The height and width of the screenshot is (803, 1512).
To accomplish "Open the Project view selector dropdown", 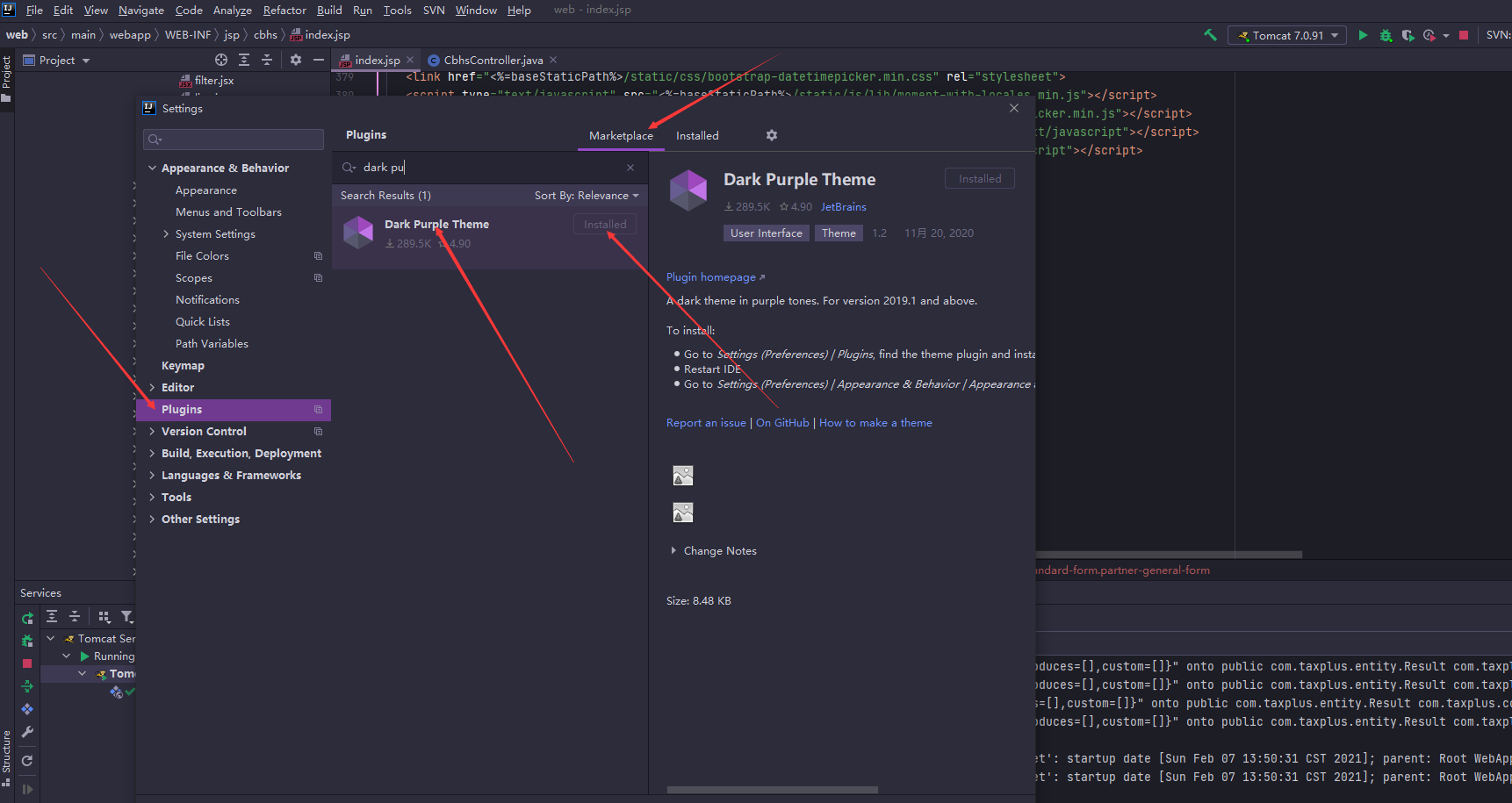I will 56,60.
